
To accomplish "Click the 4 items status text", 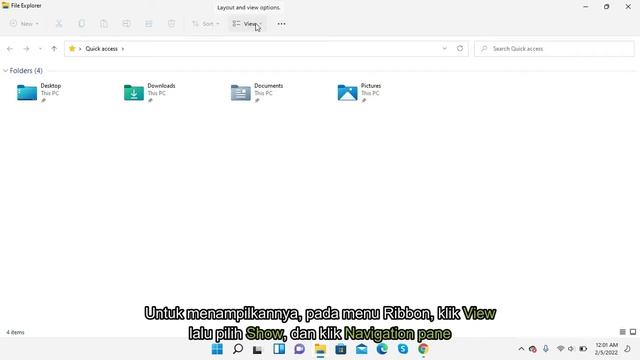I will click(x=15, y=332).
